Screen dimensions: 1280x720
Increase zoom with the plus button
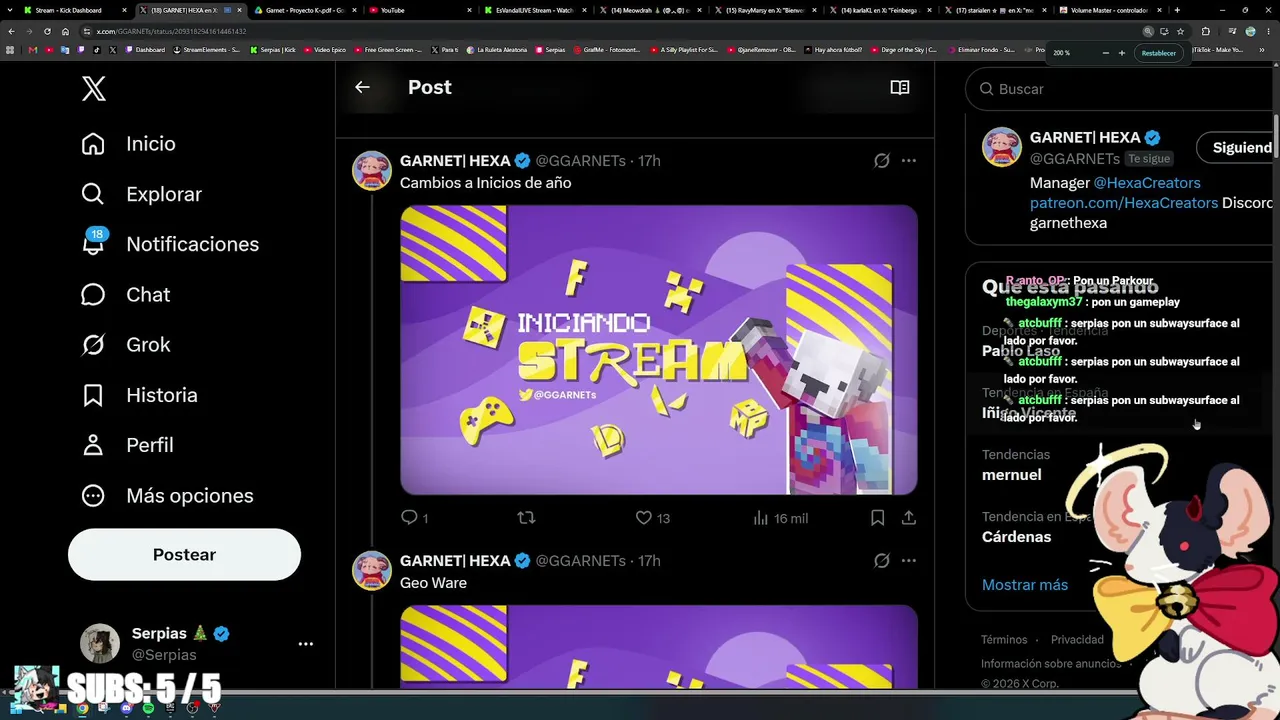coord(1121,53)
